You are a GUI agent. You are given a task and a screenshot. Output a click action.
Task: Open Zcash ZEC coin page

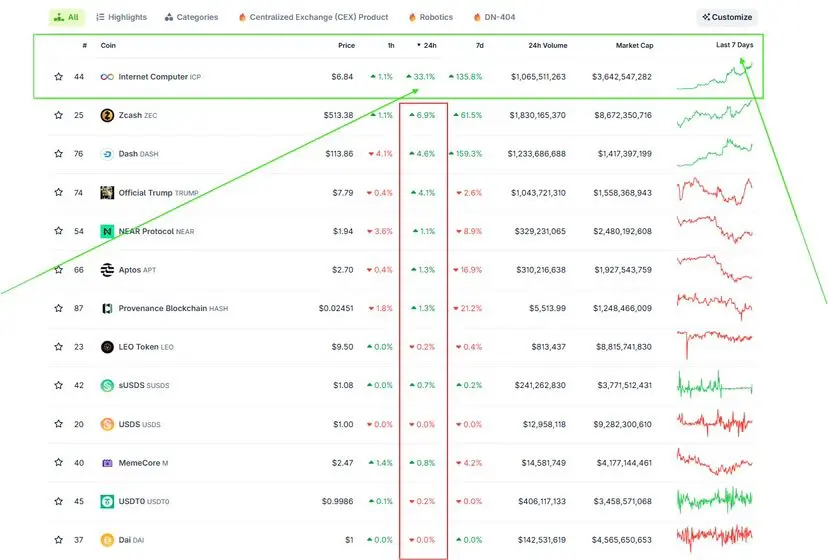(138, 115)
